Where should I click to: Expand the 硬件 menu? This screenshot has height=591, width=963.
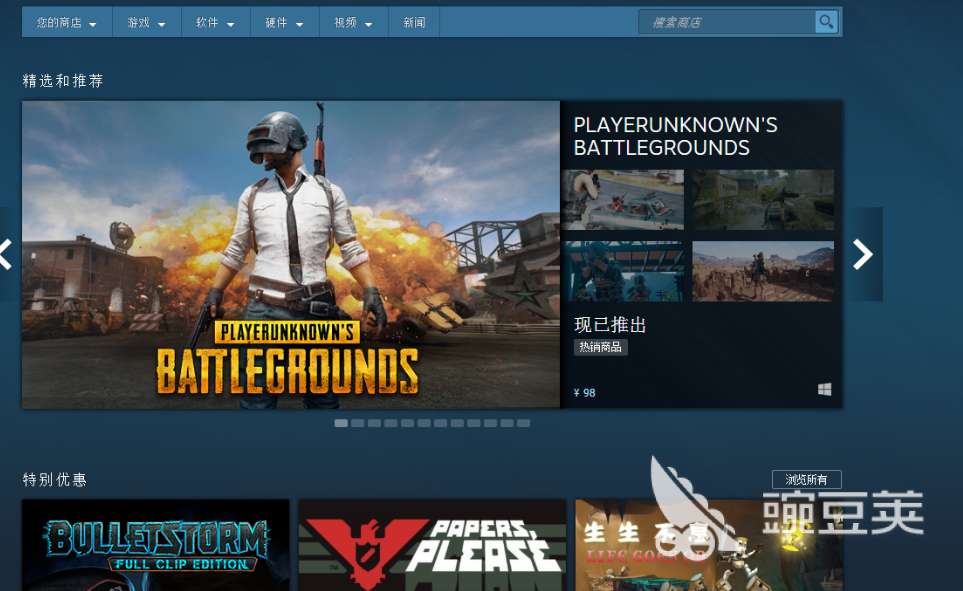(x=284, y=23)
